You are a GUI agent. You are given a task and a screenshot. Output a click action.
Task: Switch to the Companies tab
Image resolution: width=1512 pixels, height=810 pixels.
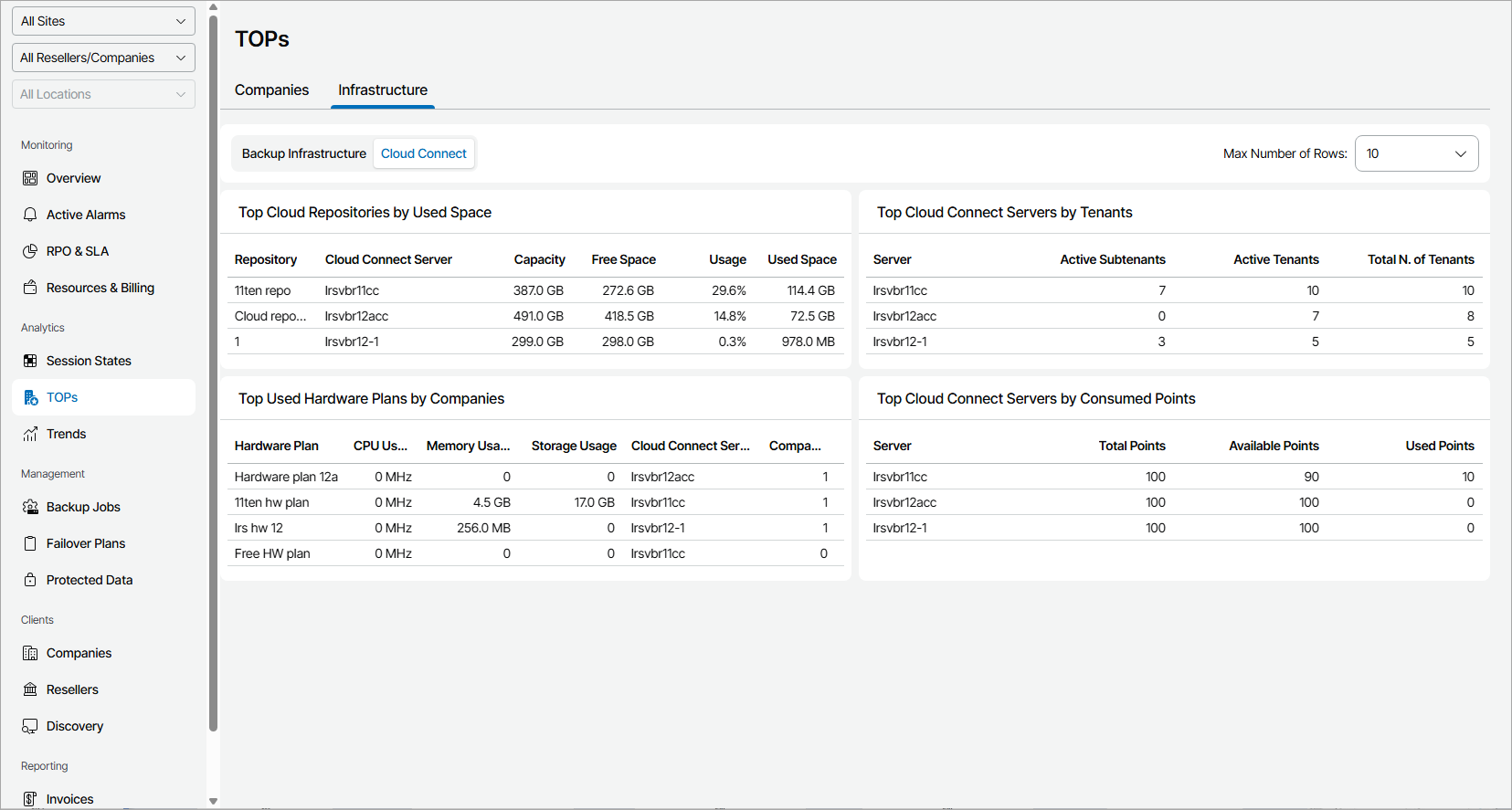click(271, 89)
